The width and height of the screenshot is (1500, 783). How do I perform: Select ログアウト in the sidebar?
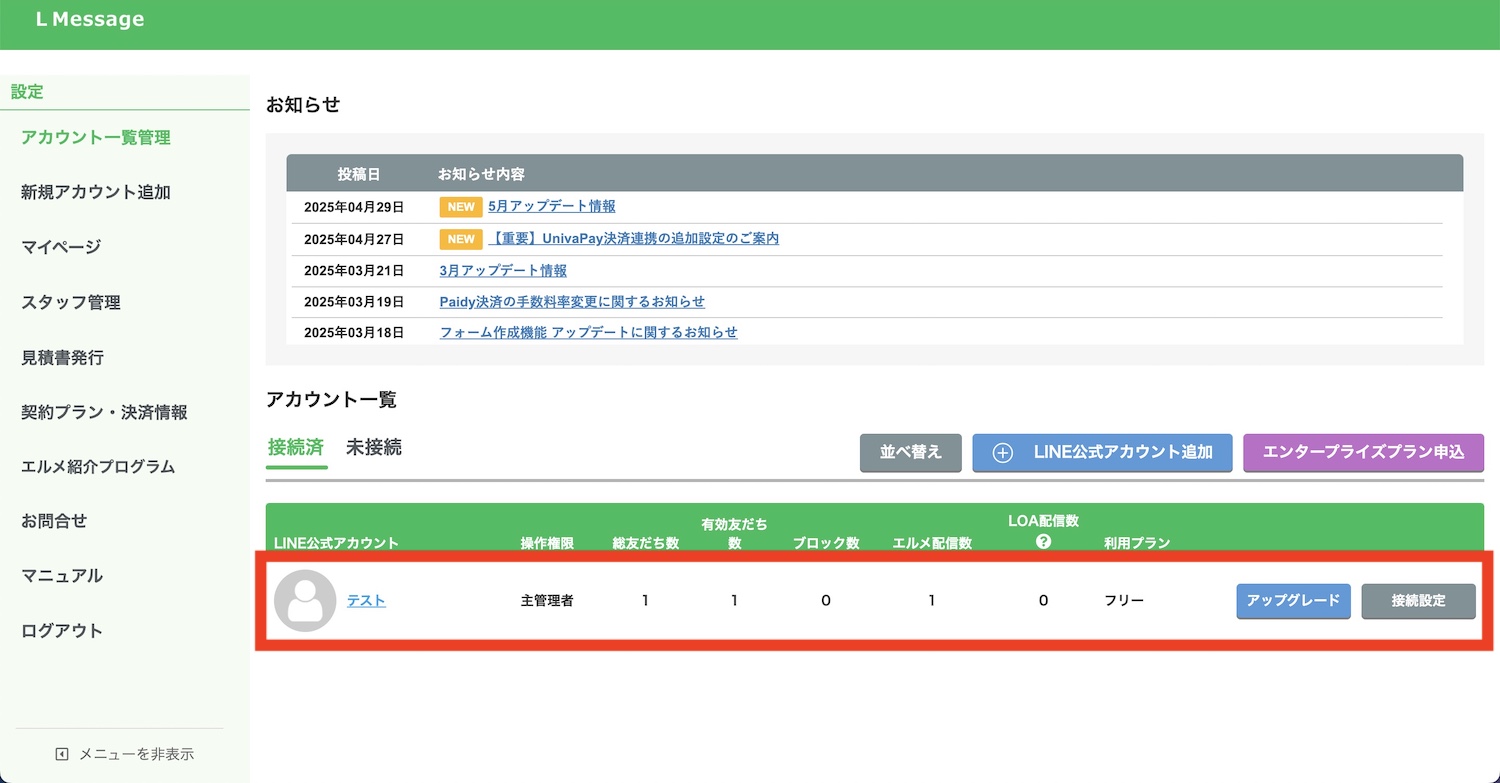62,631
